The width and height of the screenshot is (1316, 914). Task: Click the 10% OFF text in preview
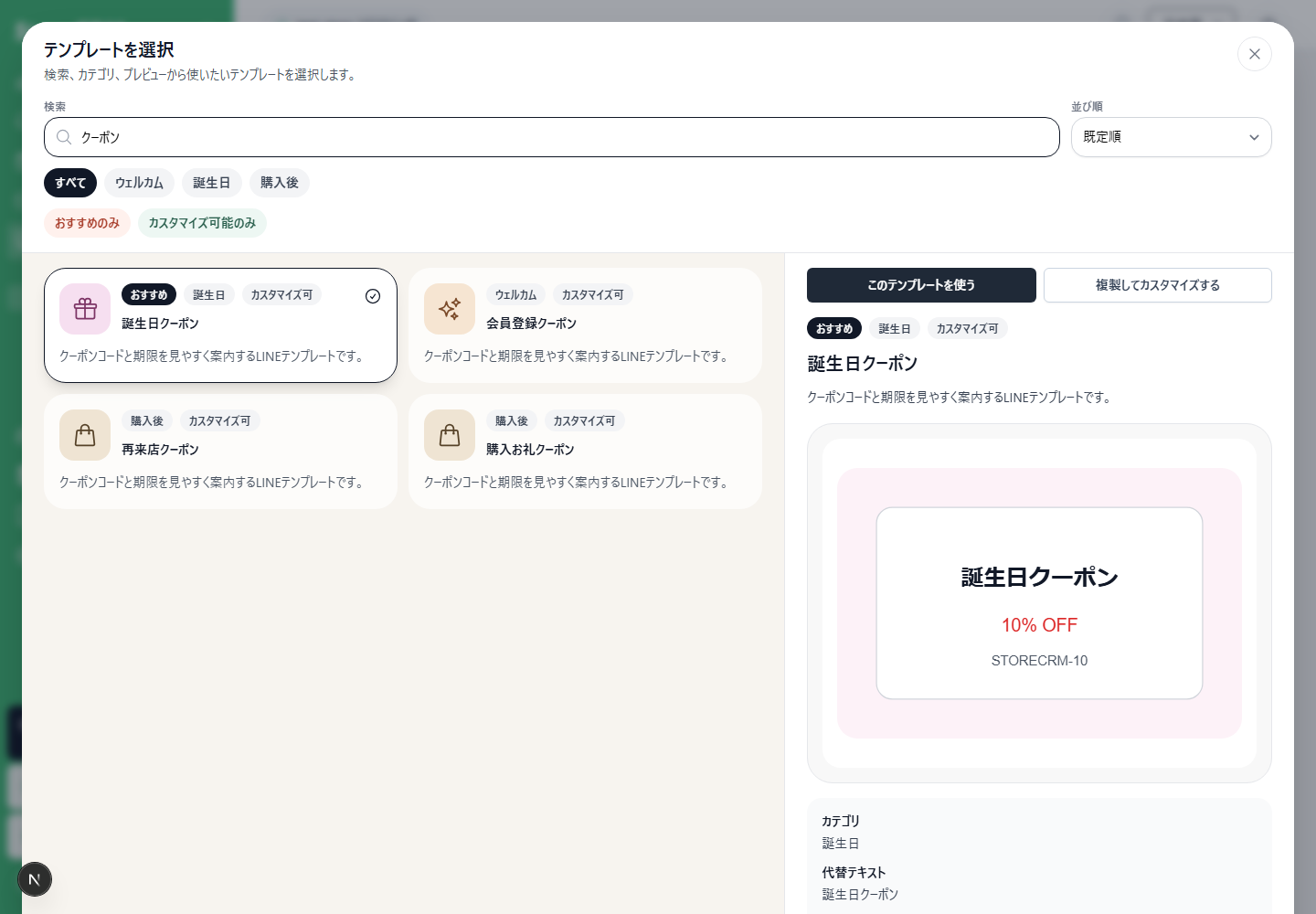tap(1039, 625)
